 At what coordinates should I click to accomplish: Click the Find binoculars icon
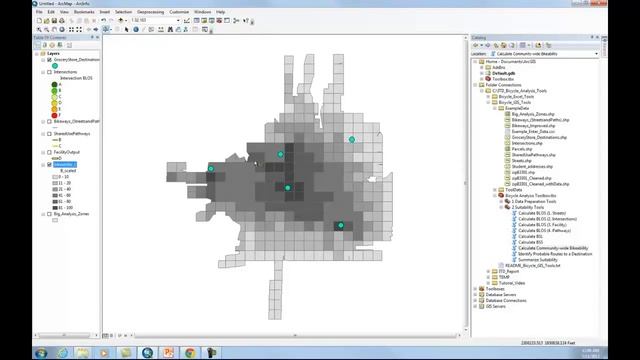tap(170, 29)
